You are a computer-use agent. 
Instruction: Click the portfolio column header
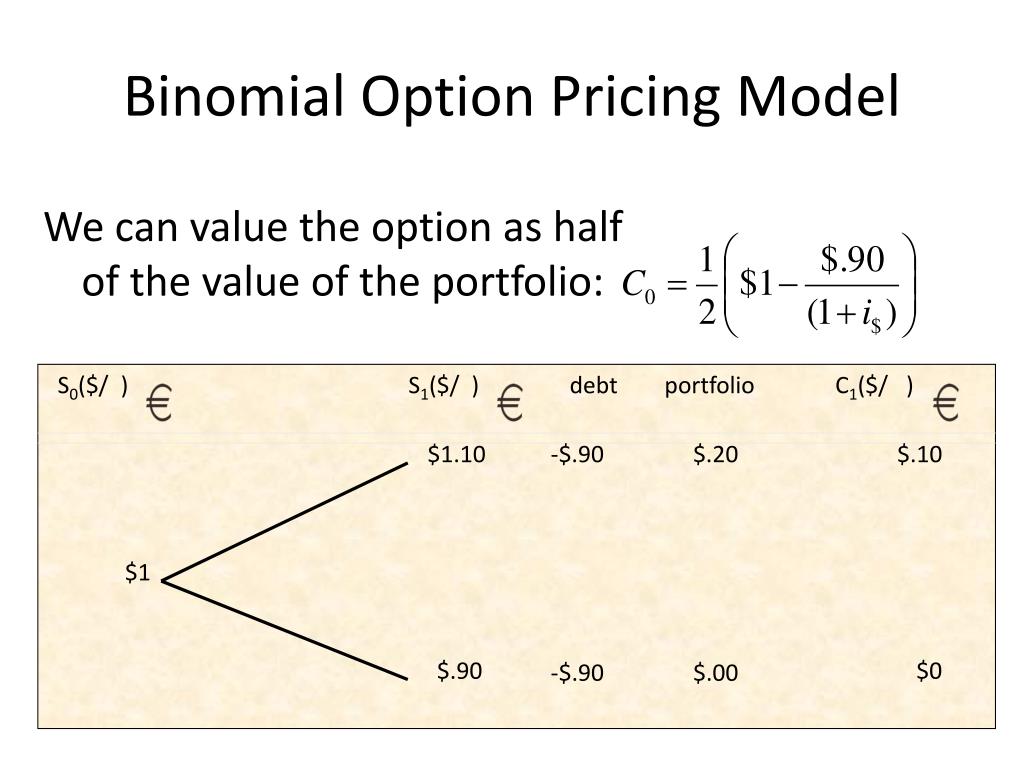(x=709, y=386)
